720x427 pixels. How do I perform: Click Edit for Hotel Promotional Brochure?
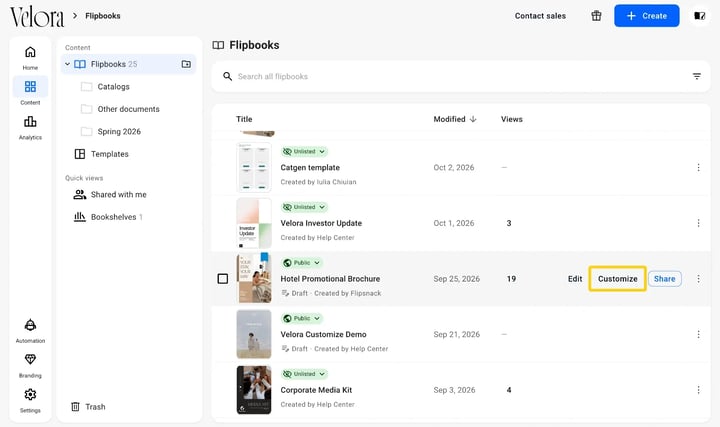[x=575, y=279]
